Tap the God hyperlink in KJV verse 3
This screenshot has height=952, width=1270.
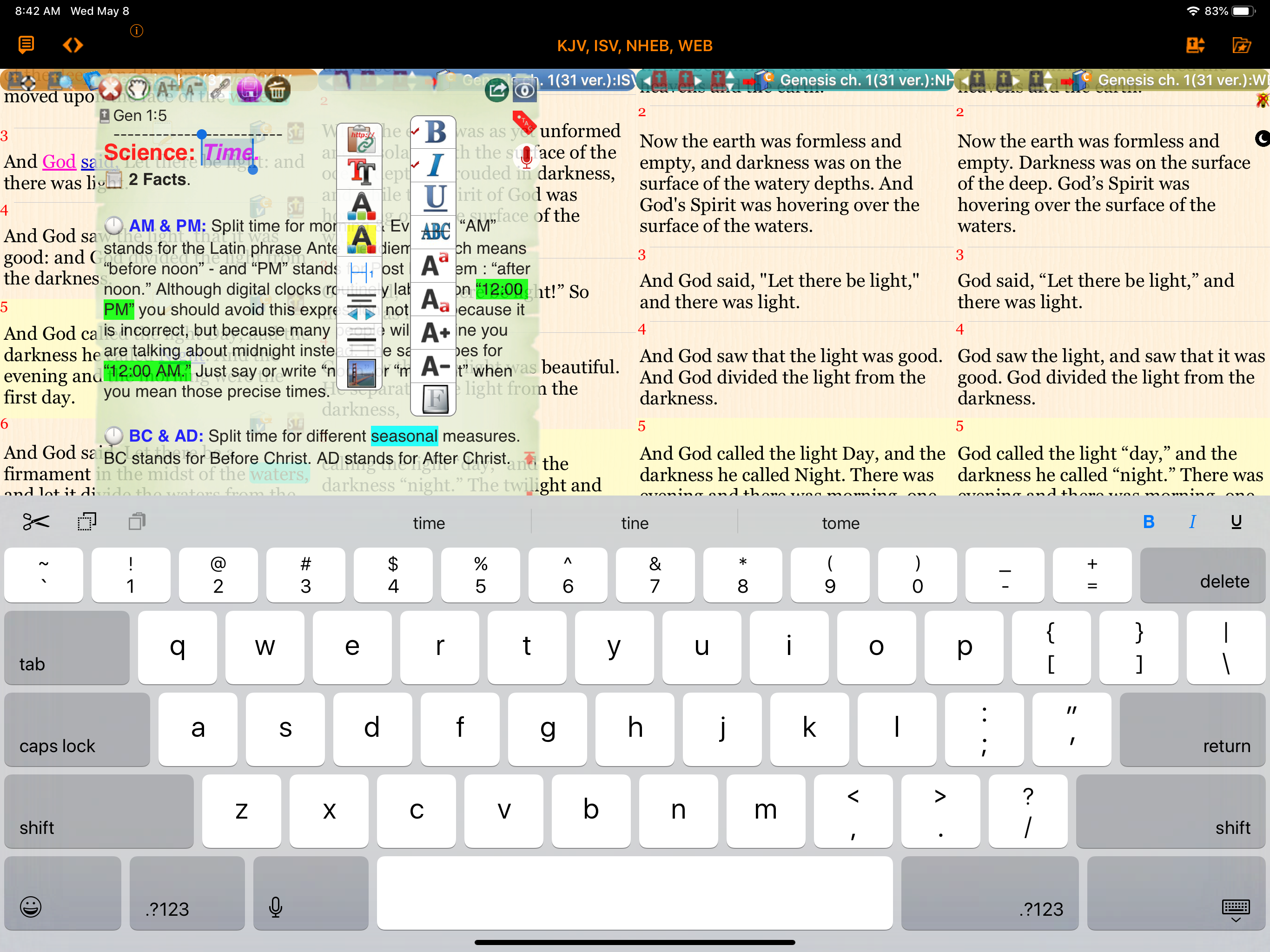coord(59,161)
